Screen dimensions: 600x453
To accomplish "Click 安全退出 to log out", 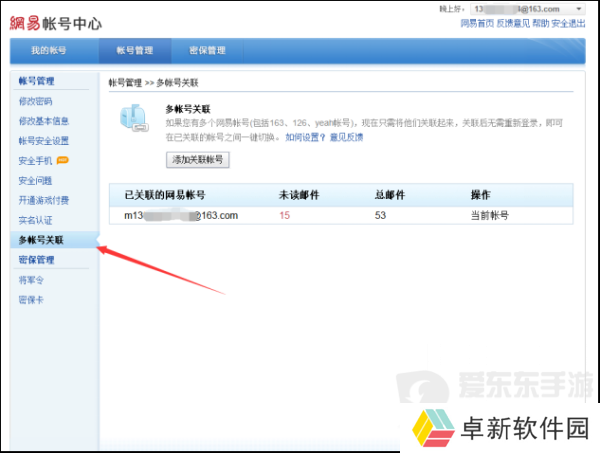I will tap(568, 23).
